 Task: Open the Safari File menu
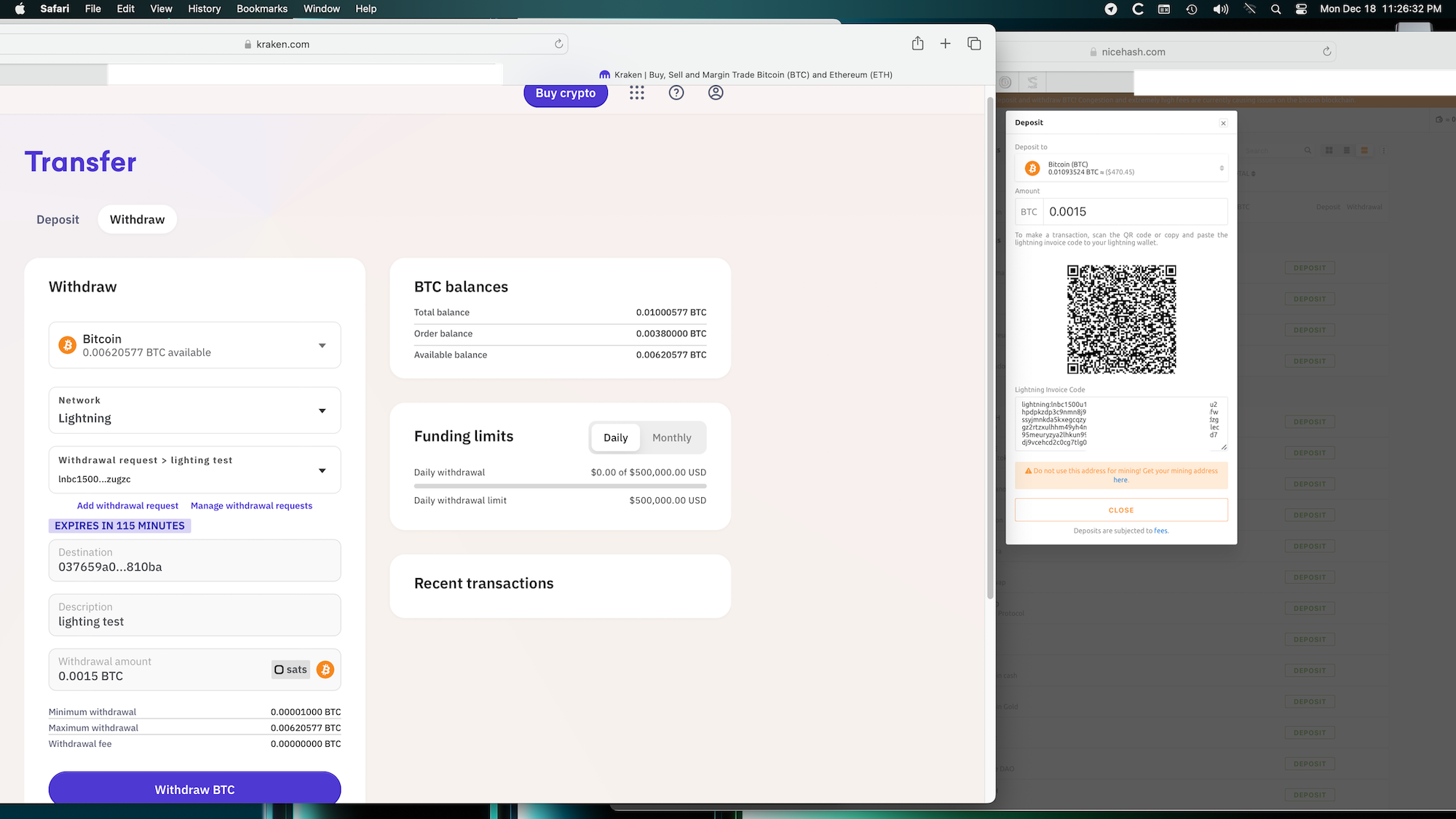92,9
